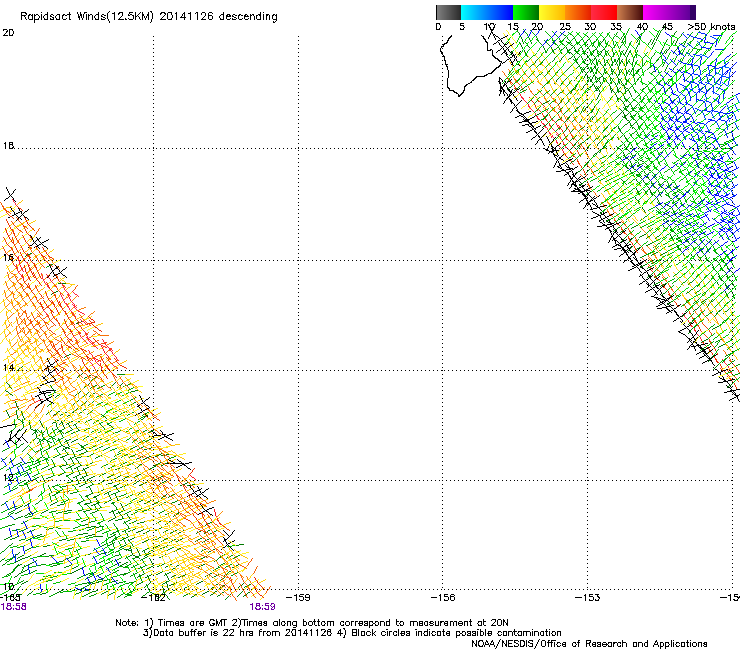The height and width of the screenshot is (650, 740).
Task: Click the 'Data buffer is 22 hrs' note line
Action: click(x=352, y=633)
